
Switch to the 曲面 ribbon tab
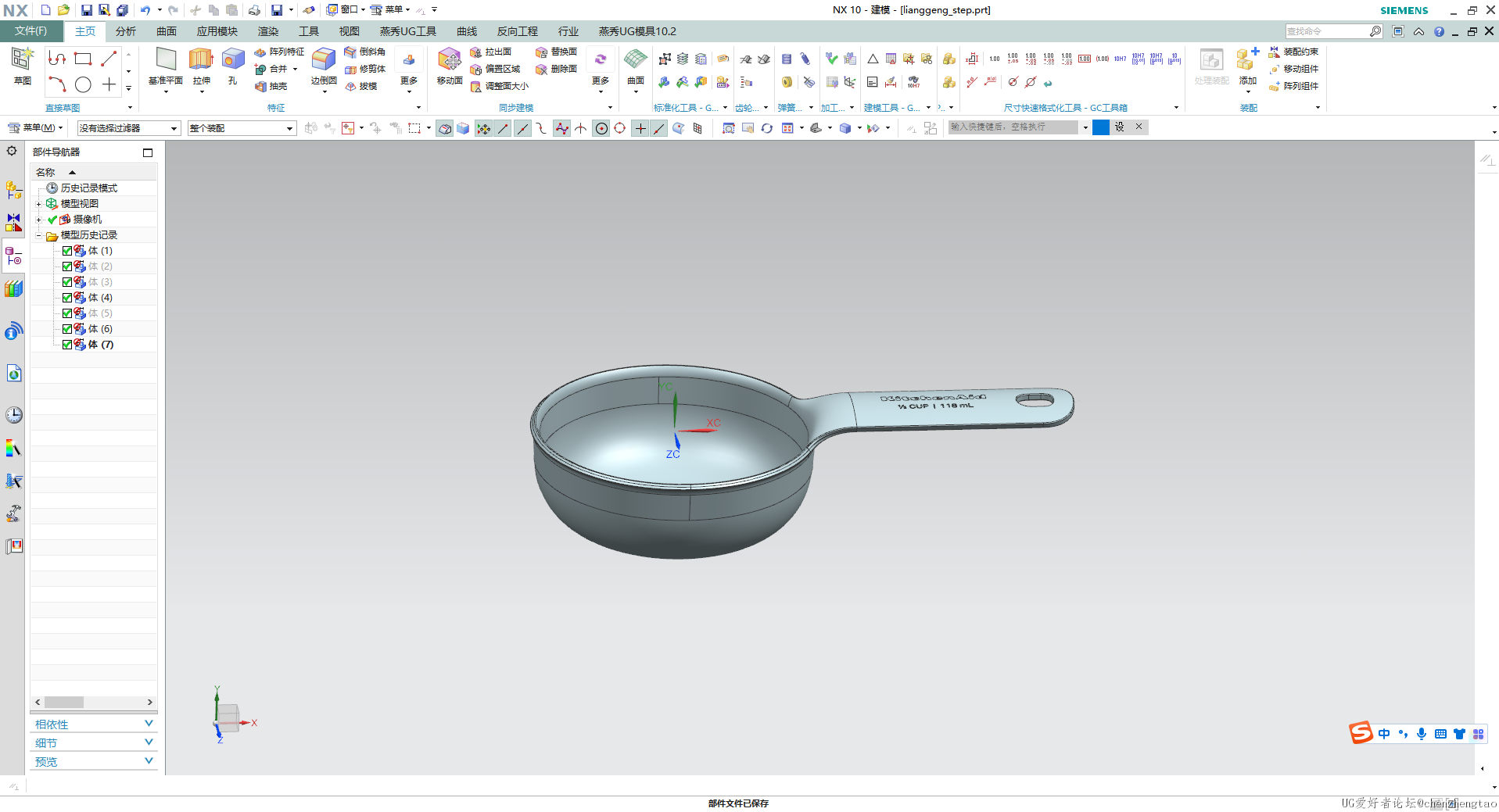167,31
